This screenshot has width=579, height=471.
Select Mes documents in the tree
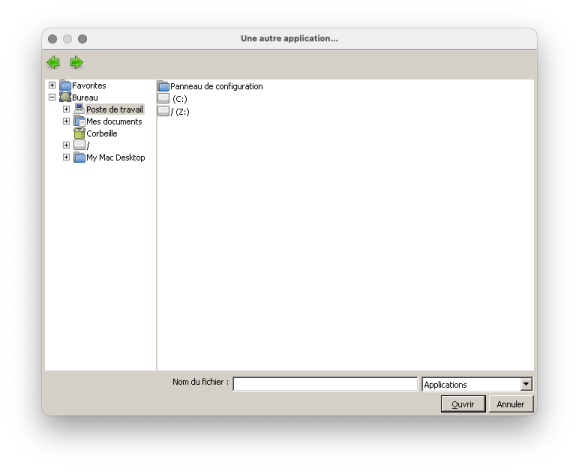114,121
